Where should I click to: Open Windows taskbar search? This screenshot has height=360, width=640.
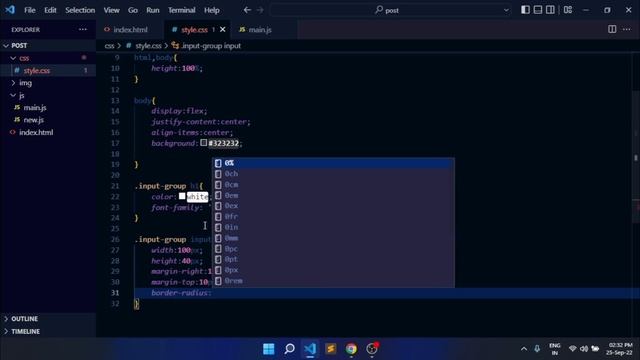[x=289, y=349]
